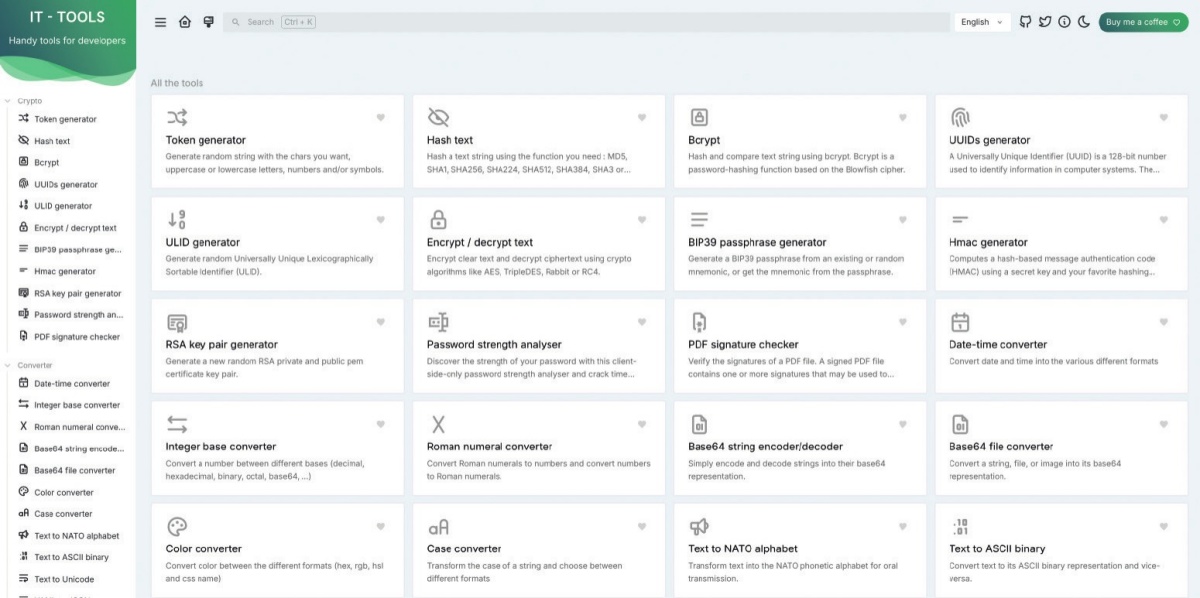Click the RSA key pair generator certificate icon
1200x598 pixels.
tap(177, 322)
